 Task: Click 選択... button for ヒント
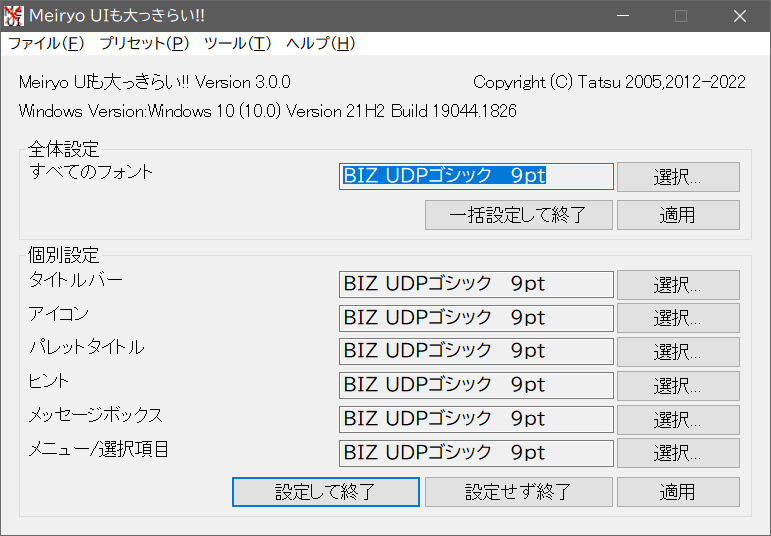click(x=678, y=386)
